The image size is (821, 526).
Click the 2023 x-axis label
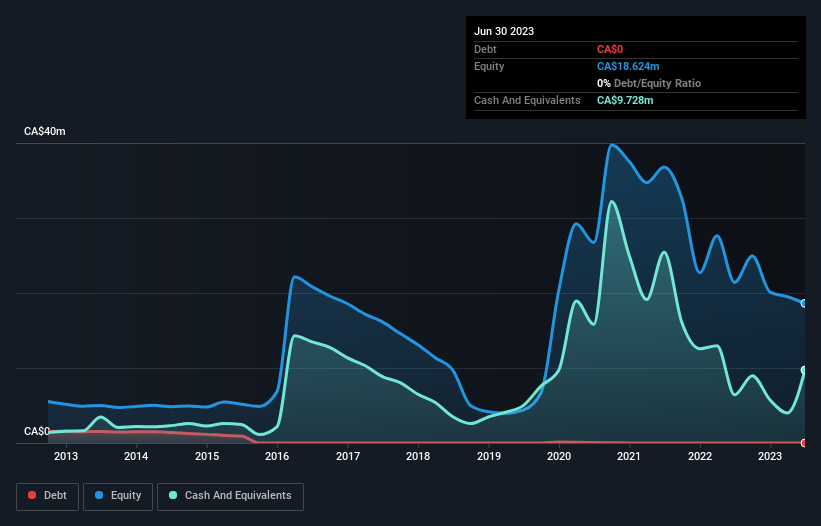point(770,456)
